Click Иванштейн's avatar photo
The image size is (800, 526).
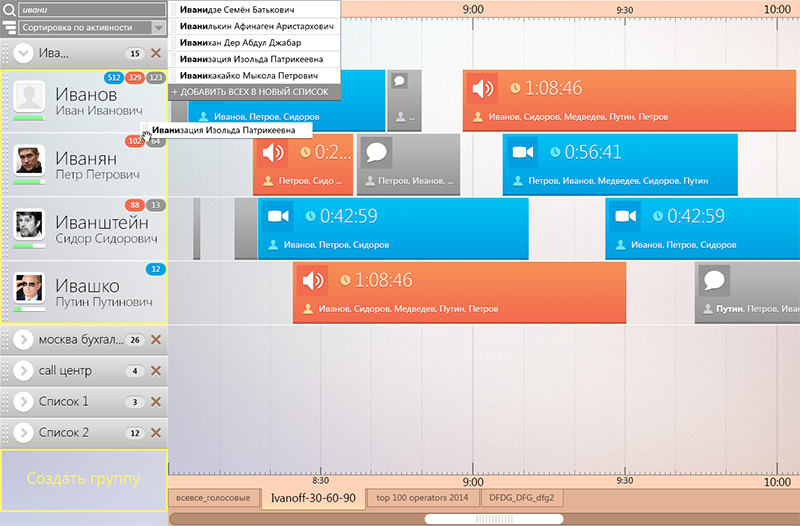tap(29, 224)
